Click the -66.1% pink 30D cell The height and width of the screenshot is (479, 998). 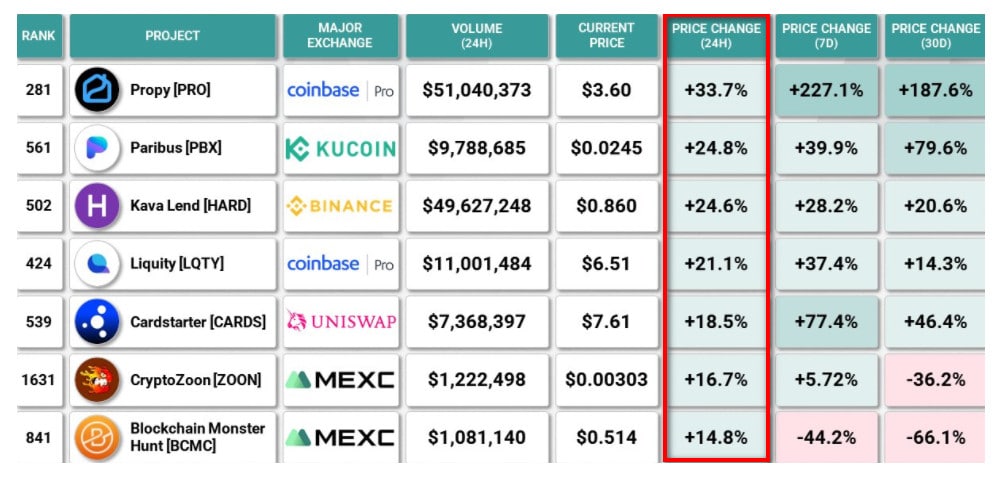tap(935, 437)
